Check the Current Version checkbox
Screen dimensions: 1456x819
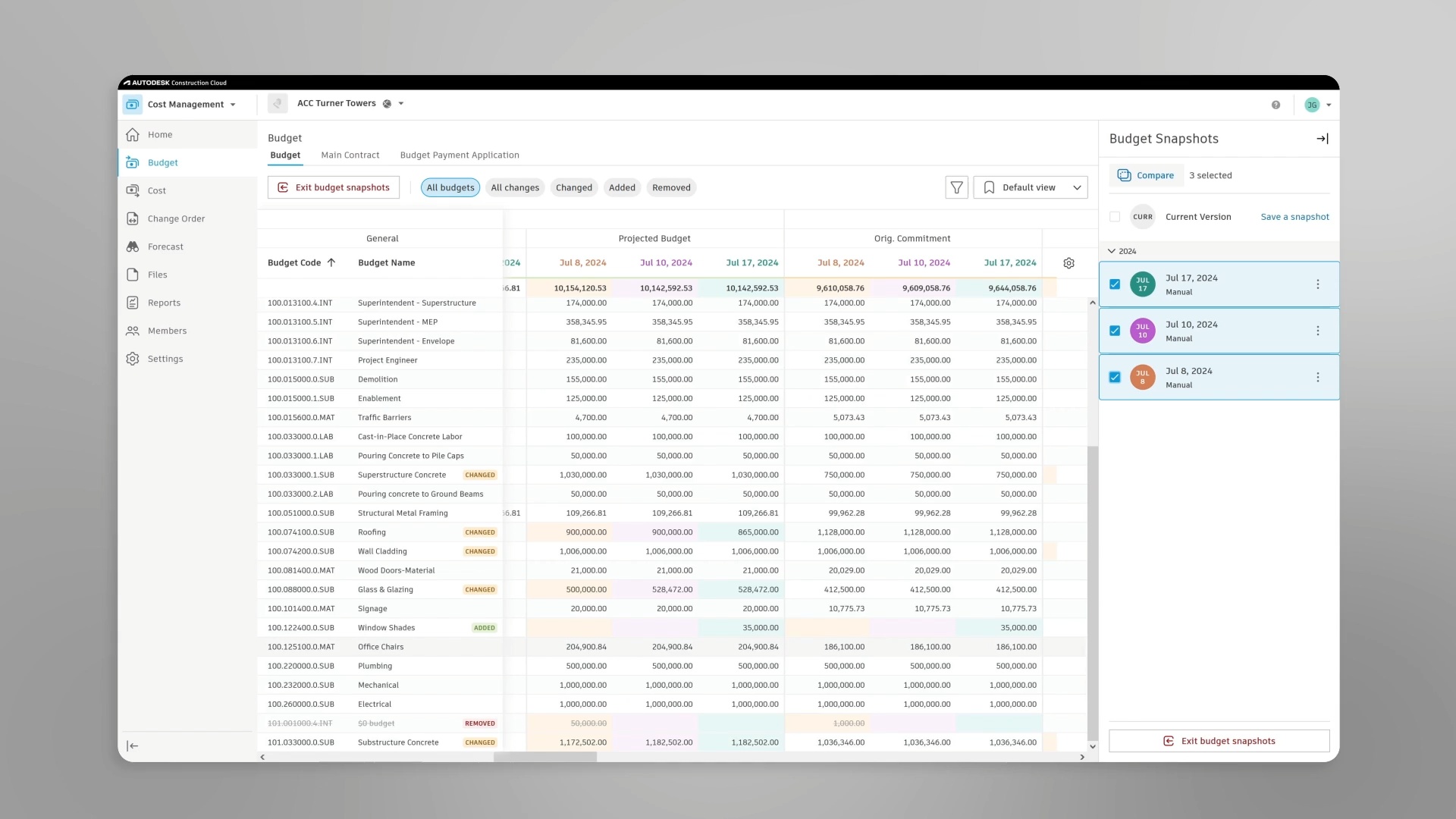tap(1115, 217)
